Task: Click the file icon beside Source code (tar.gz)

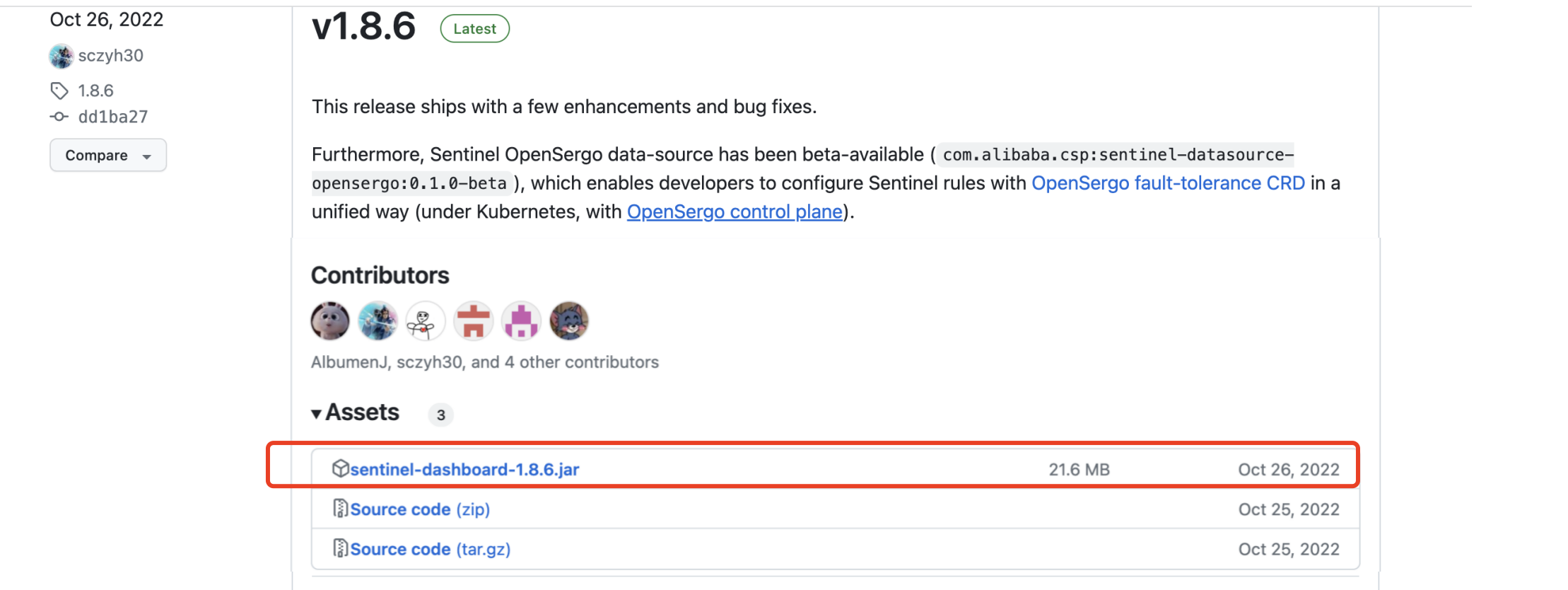Action: pos(340,548)
